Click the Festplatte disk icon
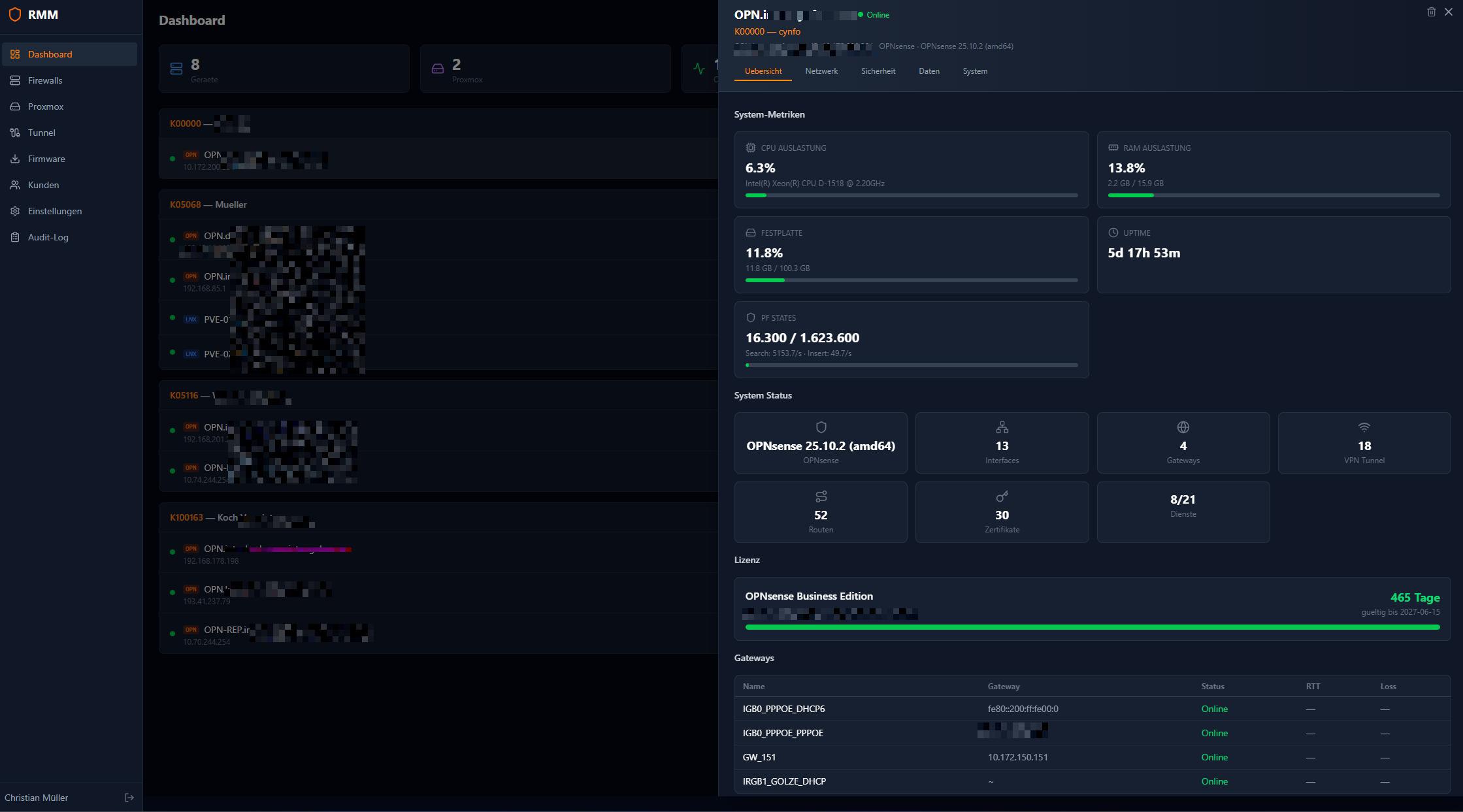 (x=751, y=233)
